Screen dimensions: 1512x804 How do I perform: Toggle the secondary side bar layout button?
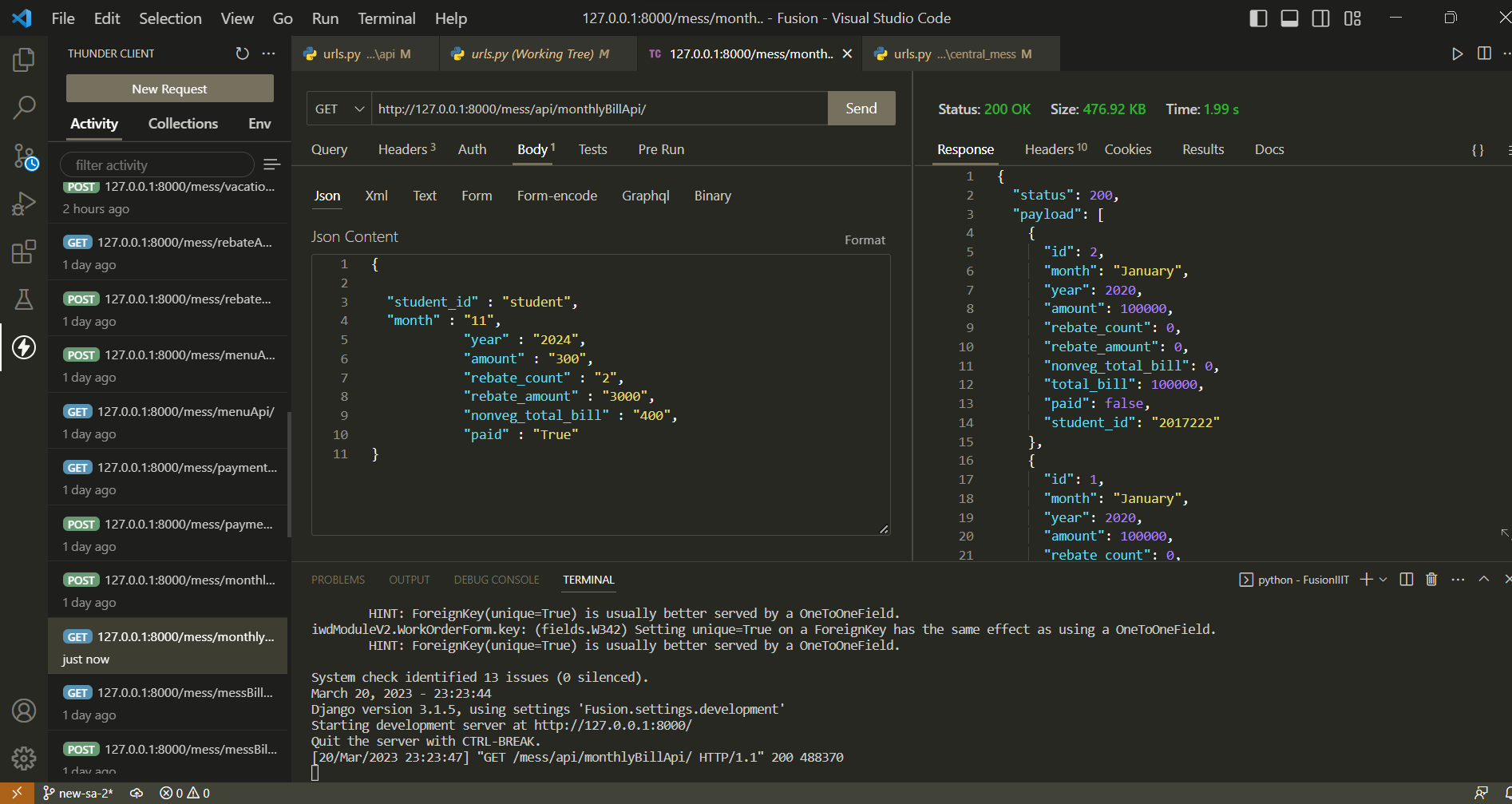[1320, 18]
